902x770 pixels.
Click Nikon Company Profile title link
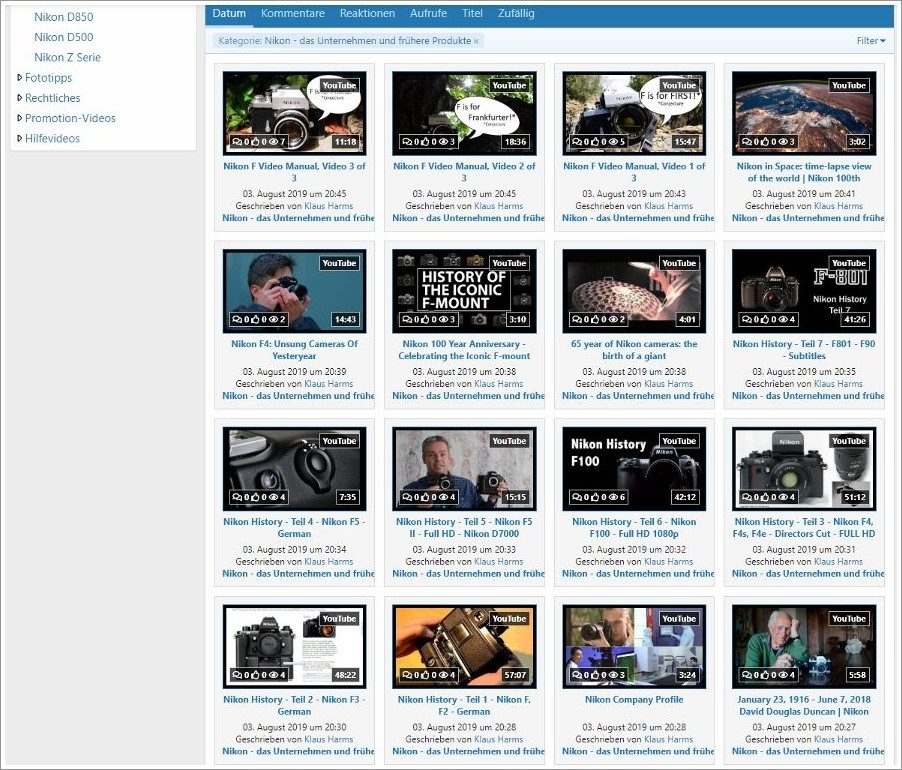point(634,699)
